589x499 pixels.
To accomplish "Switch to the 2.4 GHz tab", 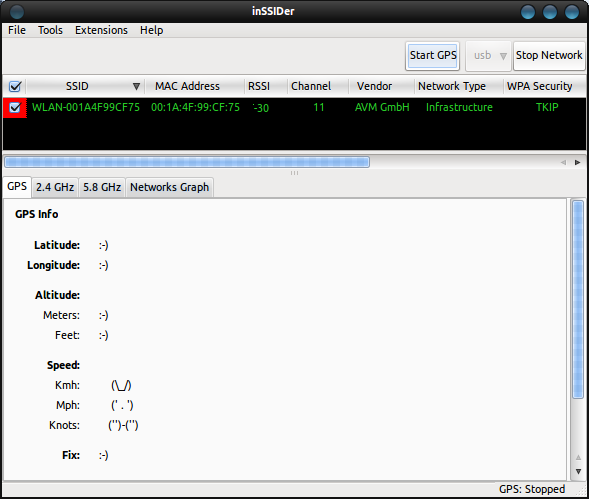I will tap(55, 187).
